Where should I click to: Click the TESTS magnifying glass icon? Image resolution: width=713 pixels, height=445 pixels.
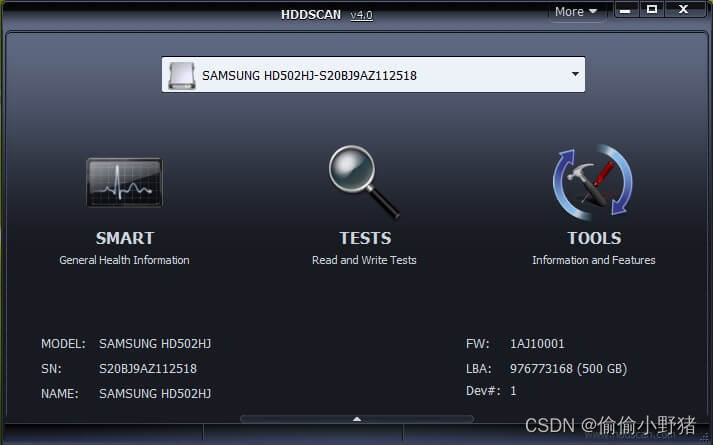364,182
